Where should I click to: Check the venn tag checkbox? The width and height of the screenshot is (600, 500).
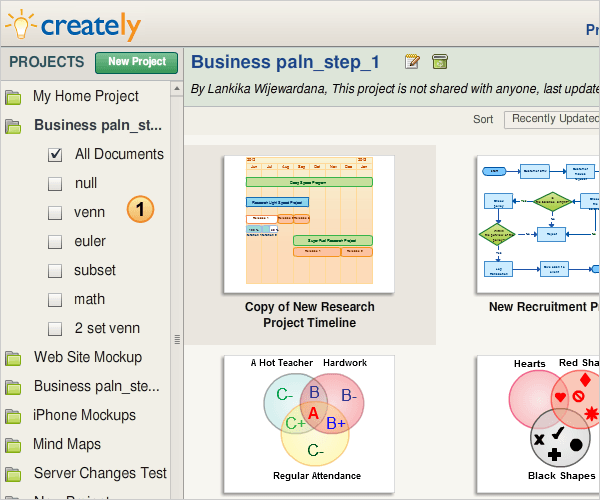coord(55,213)
